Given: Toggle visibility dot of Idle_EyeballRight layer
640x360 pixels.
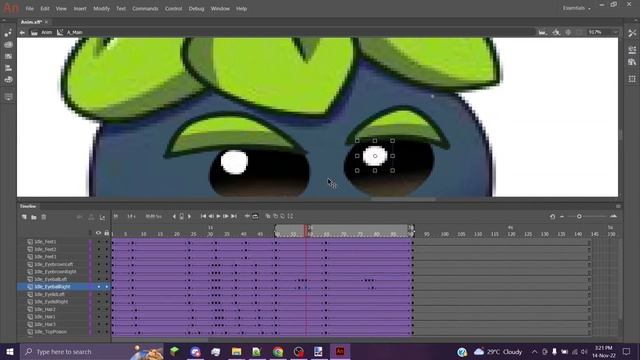Looking at the screenshot, I should point(98,287).
